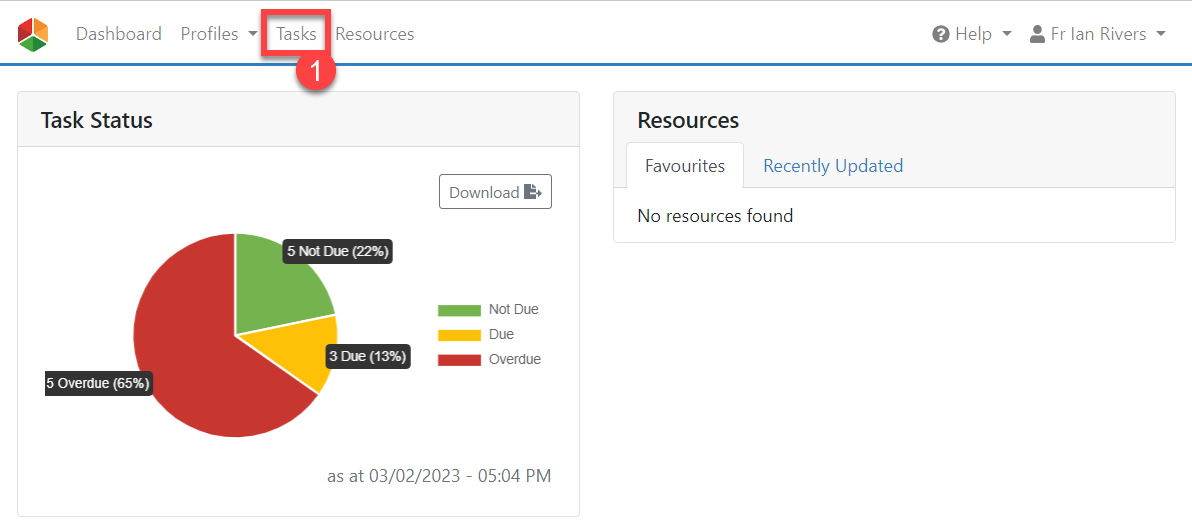Toggle the green Not Due legend swatch
The image size is (1192, 528).
tap(459, 310)
